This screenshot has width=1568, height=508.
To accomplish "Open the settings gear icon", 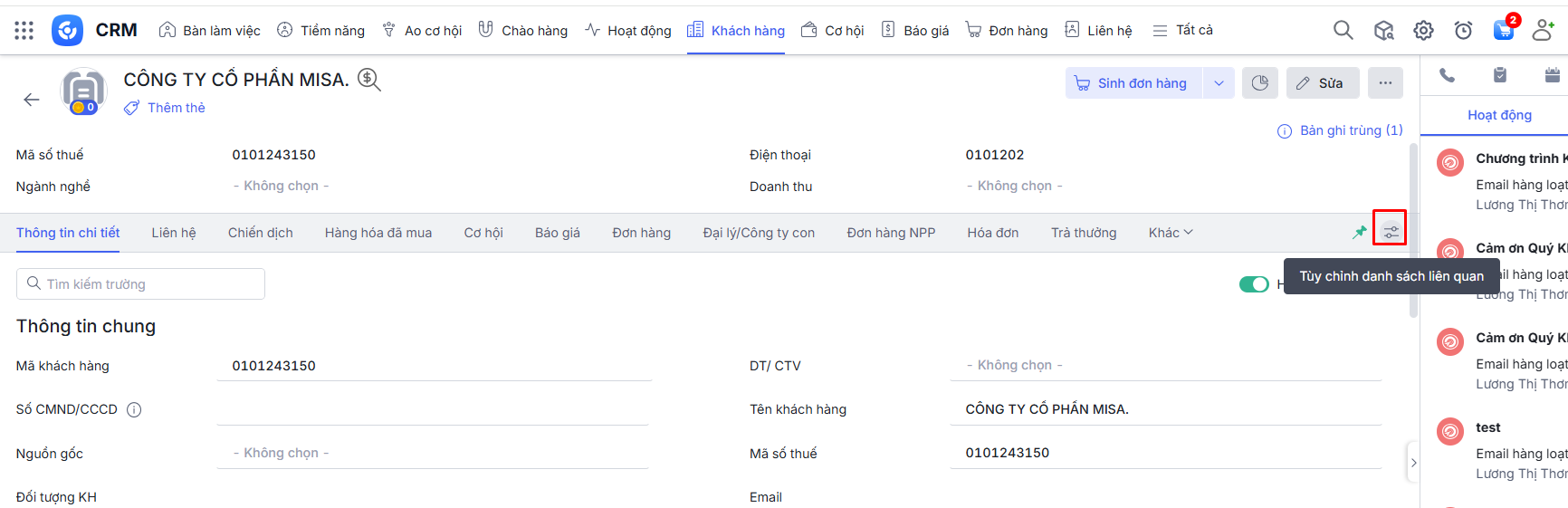I will [1423, 31].
